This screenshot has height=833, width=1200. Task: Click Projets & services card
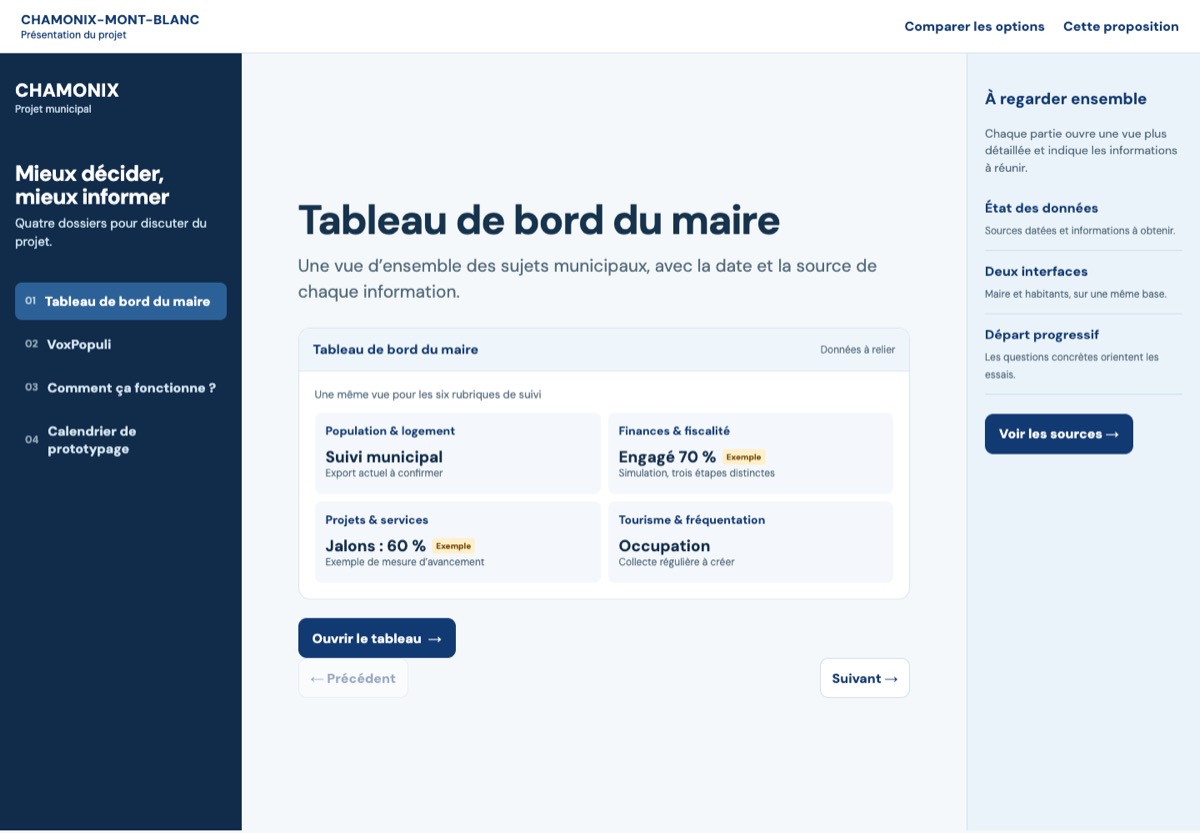click(x=458, y=542)
